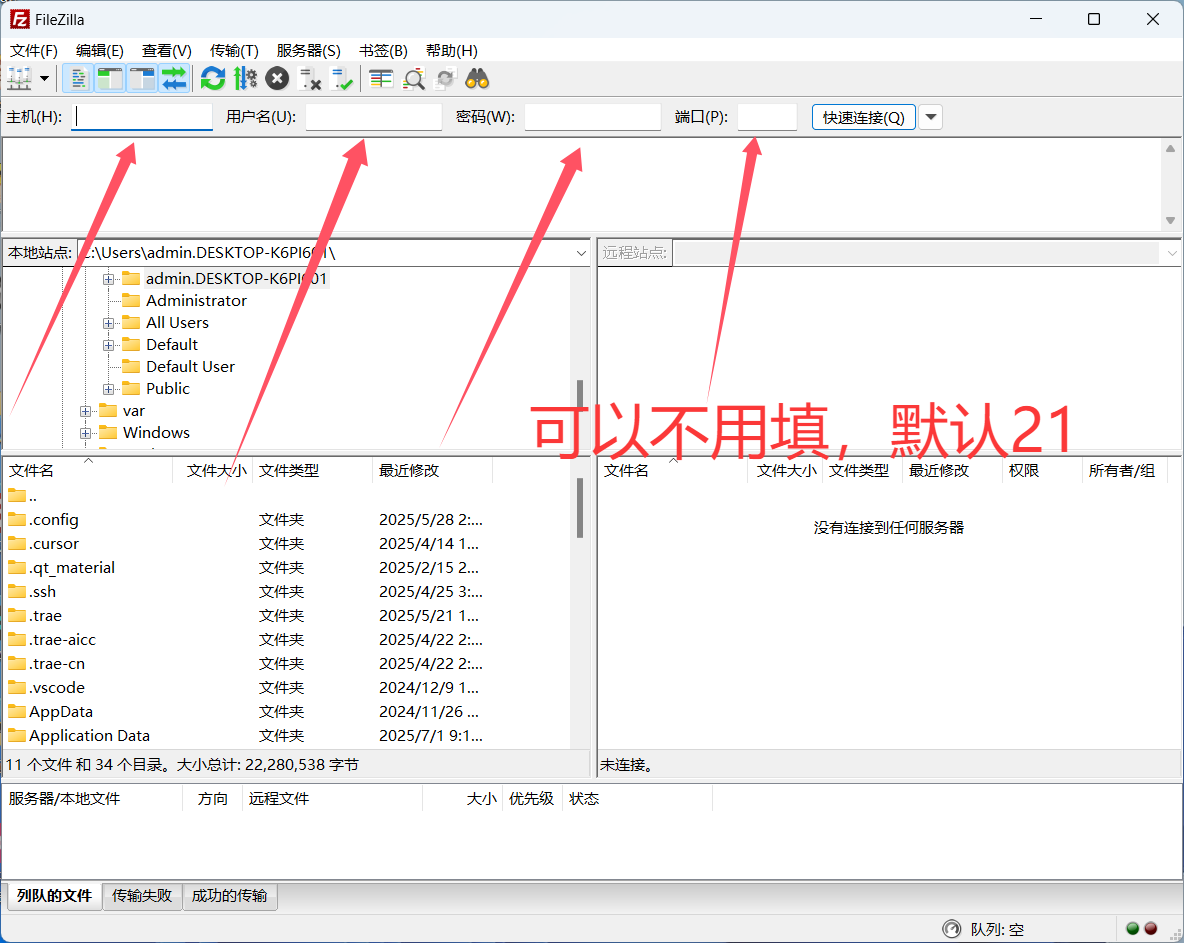Open Site Manager dropdown arrow

[x=44, y=79]
